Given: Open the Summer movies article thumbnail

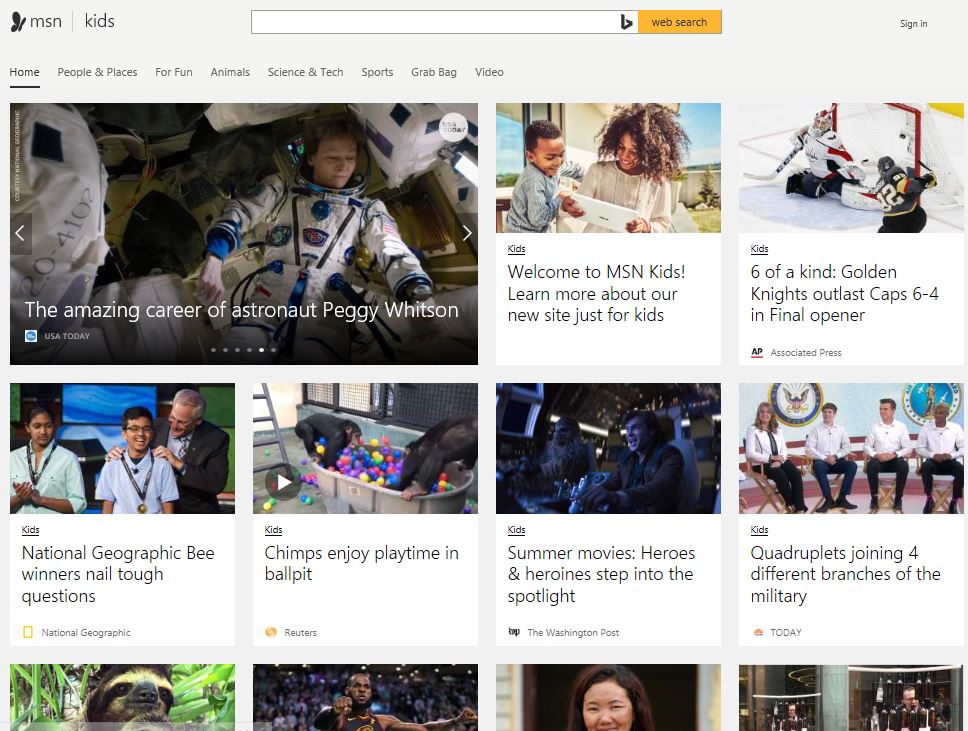Looking at the screenshot, I should point(608,448).
